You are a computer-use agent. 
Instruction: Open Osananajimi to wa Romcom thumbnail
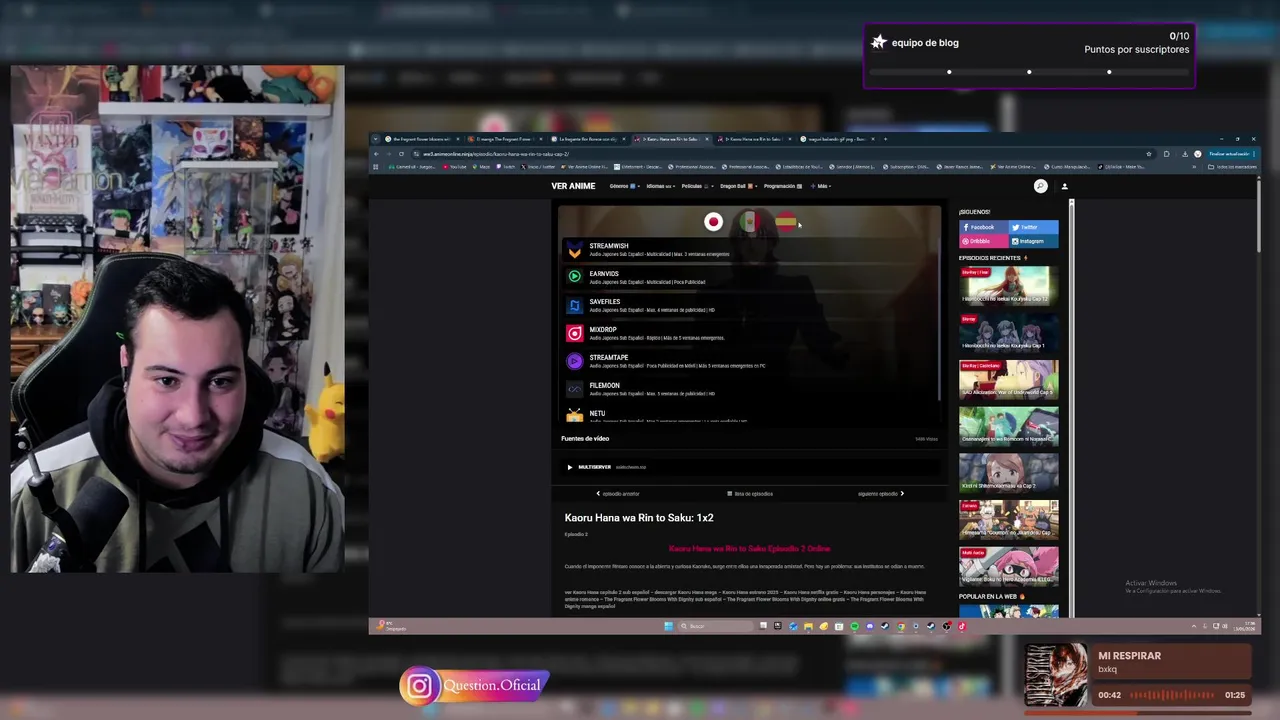tap(1008, 425)
